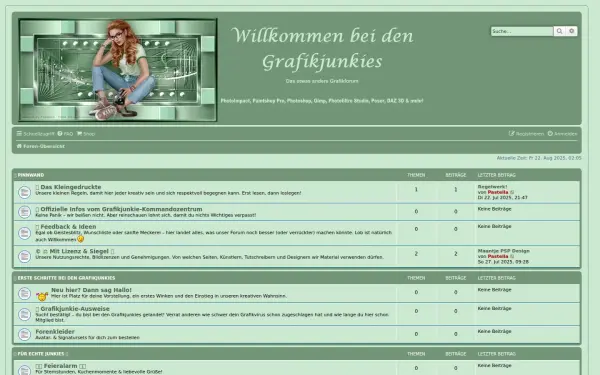Open the Forenkleider forum
Viewport: 600px width, 375px height.
click(55, 332)
